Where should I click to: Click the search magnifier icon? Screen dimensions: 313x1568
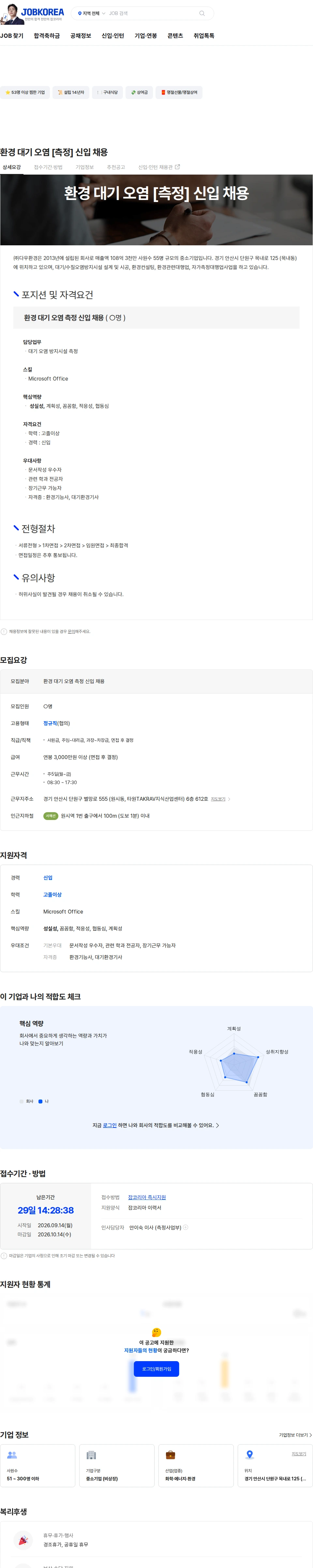(201, 13)
